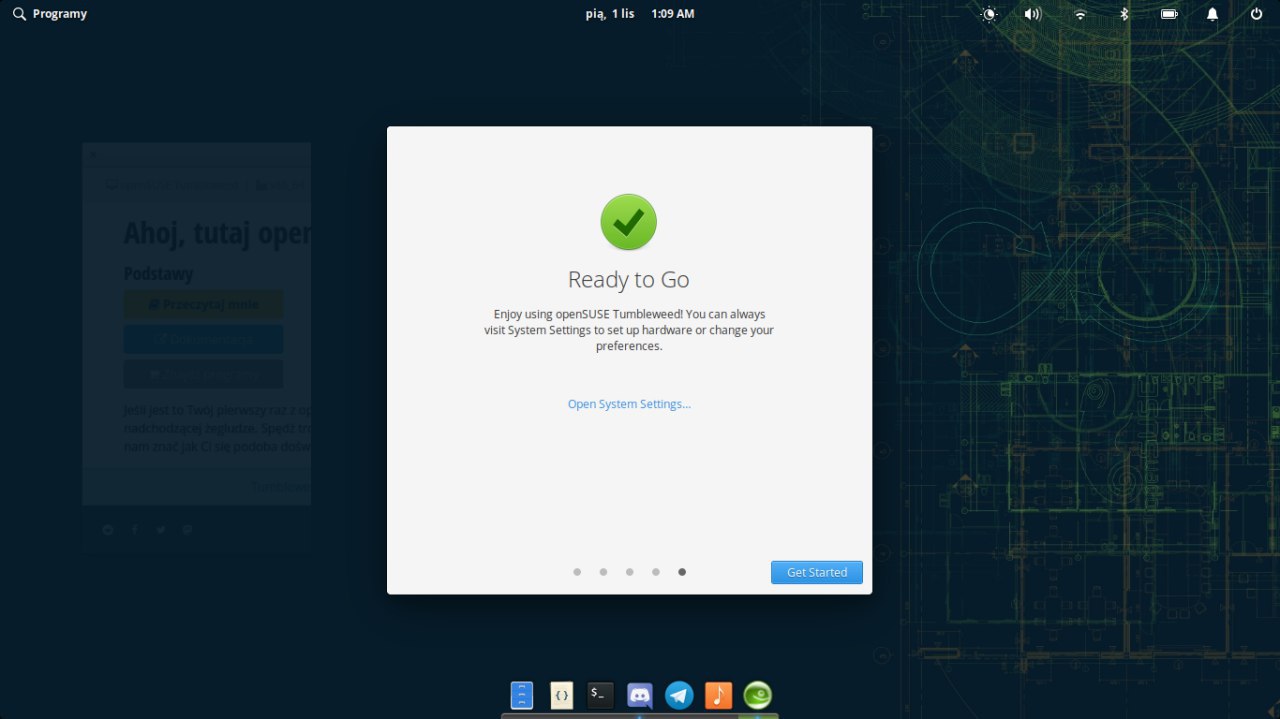
Task: Jump to the fourth onboarding page dot
Action: (656, 572)
